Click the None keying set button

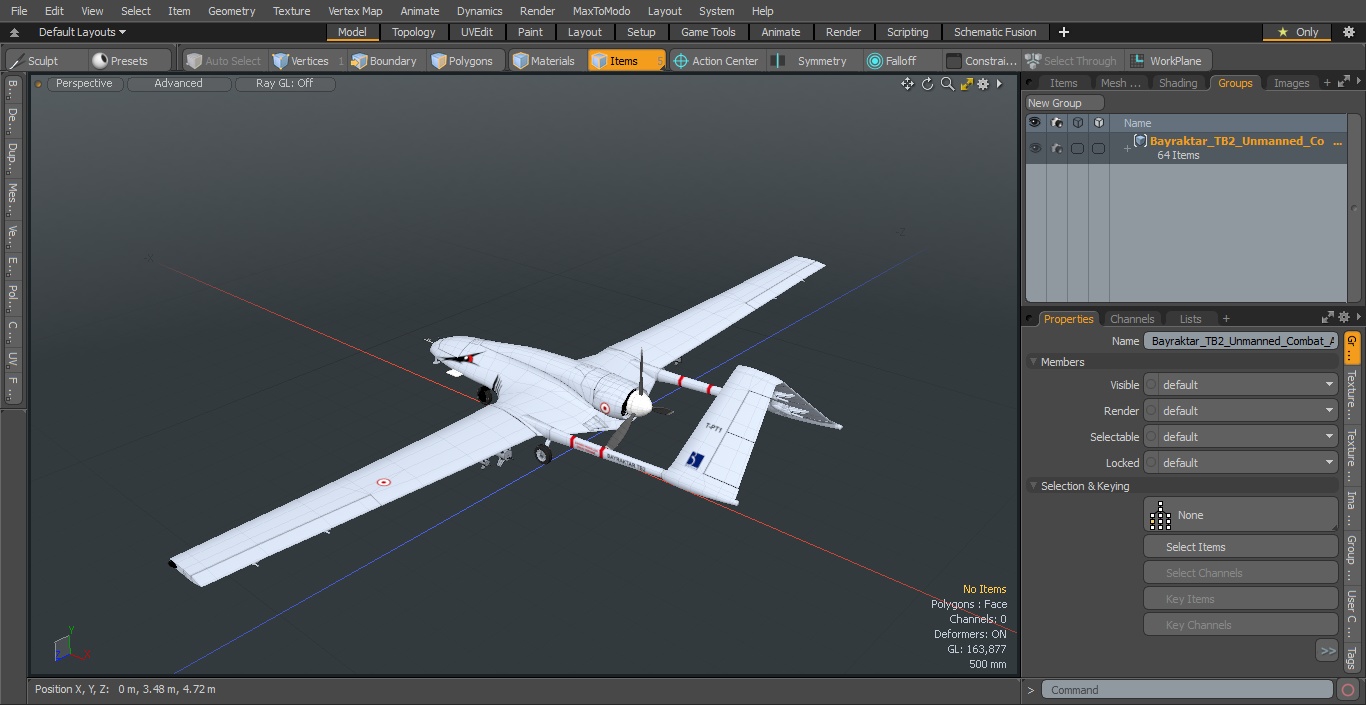[1241, 515]
